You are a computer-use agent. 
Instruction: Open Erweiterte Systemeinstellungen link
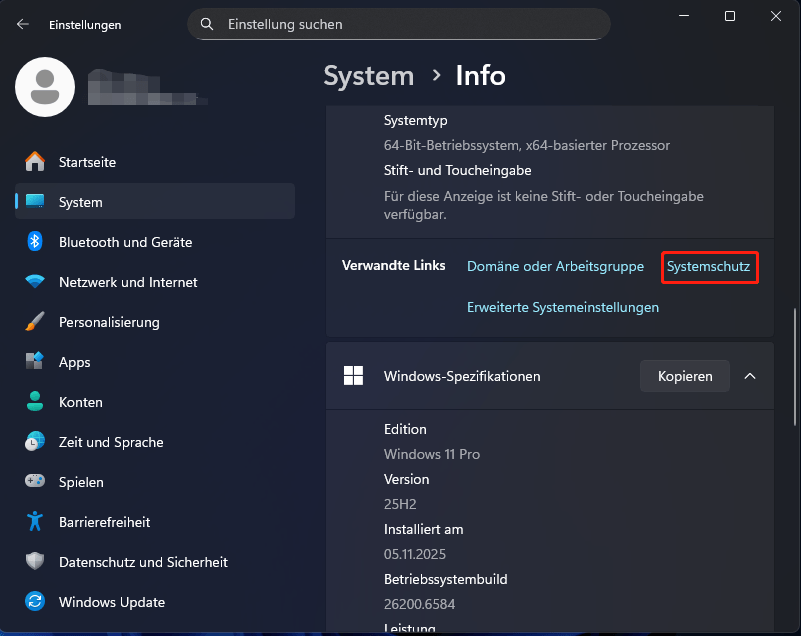click(x=563, y=308)
